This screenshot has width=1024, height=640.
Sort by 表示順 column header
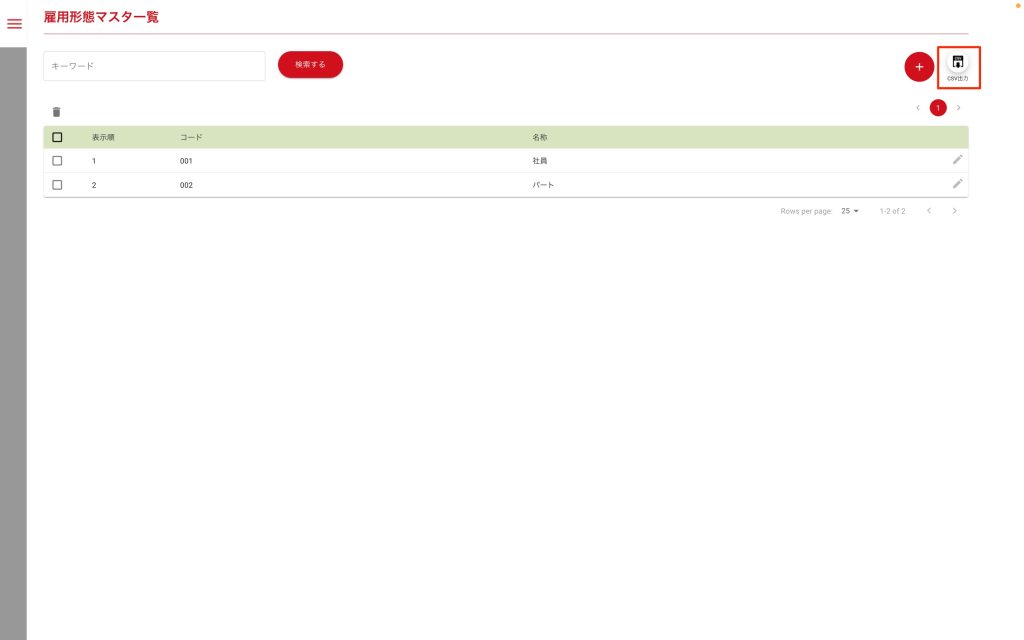click(103, 137)
